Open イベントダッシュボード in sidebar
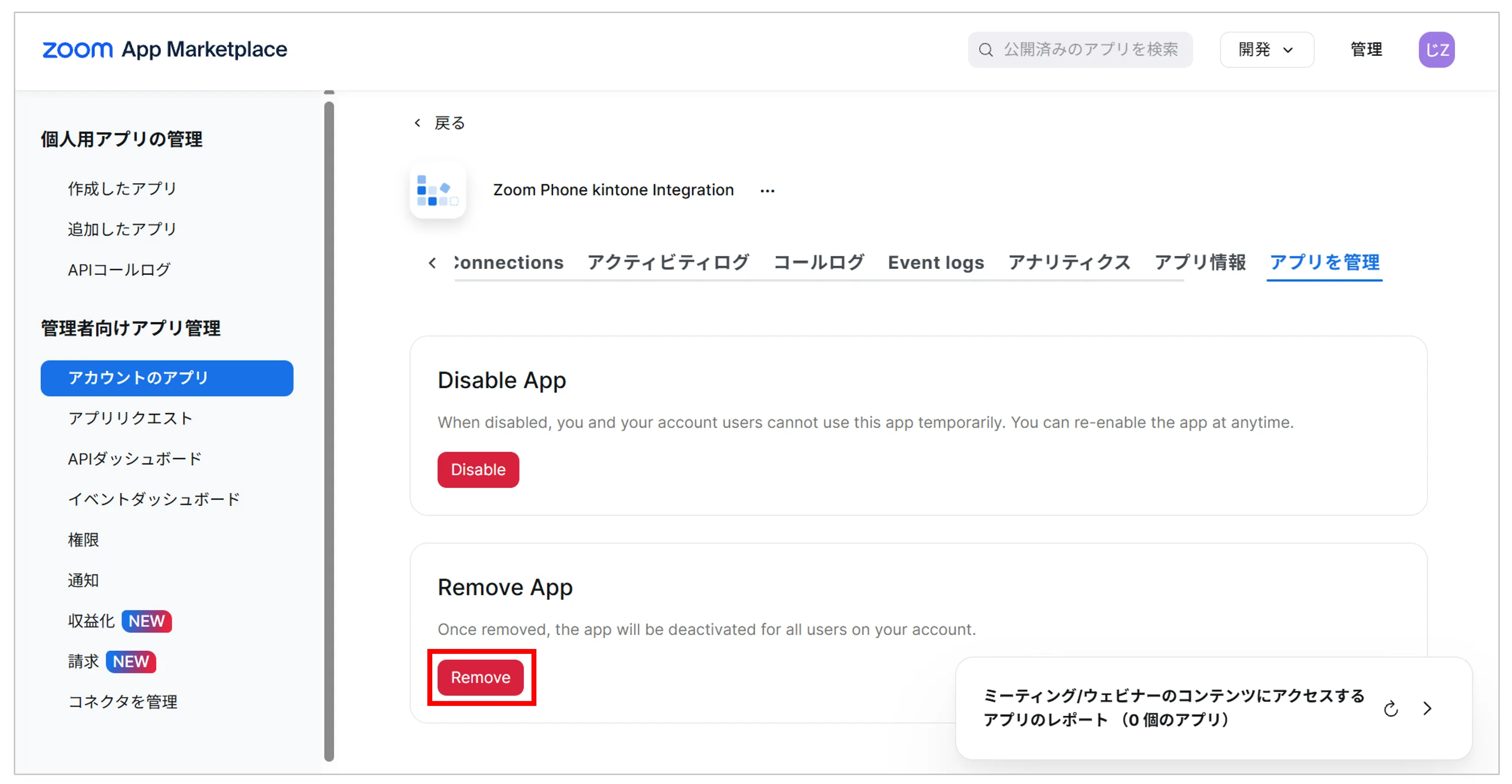This screenshot has height=784, width=1512. (x=154, y=499)
